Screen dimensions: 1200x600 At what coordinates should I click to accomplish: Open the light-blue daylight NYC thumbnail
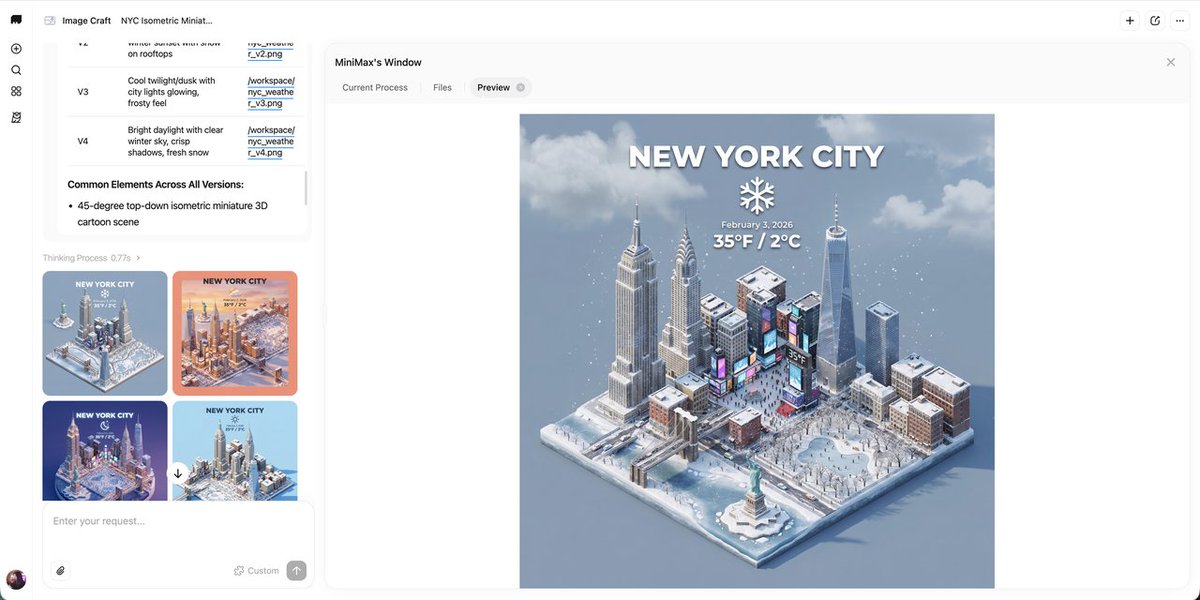tap(235, 450)
